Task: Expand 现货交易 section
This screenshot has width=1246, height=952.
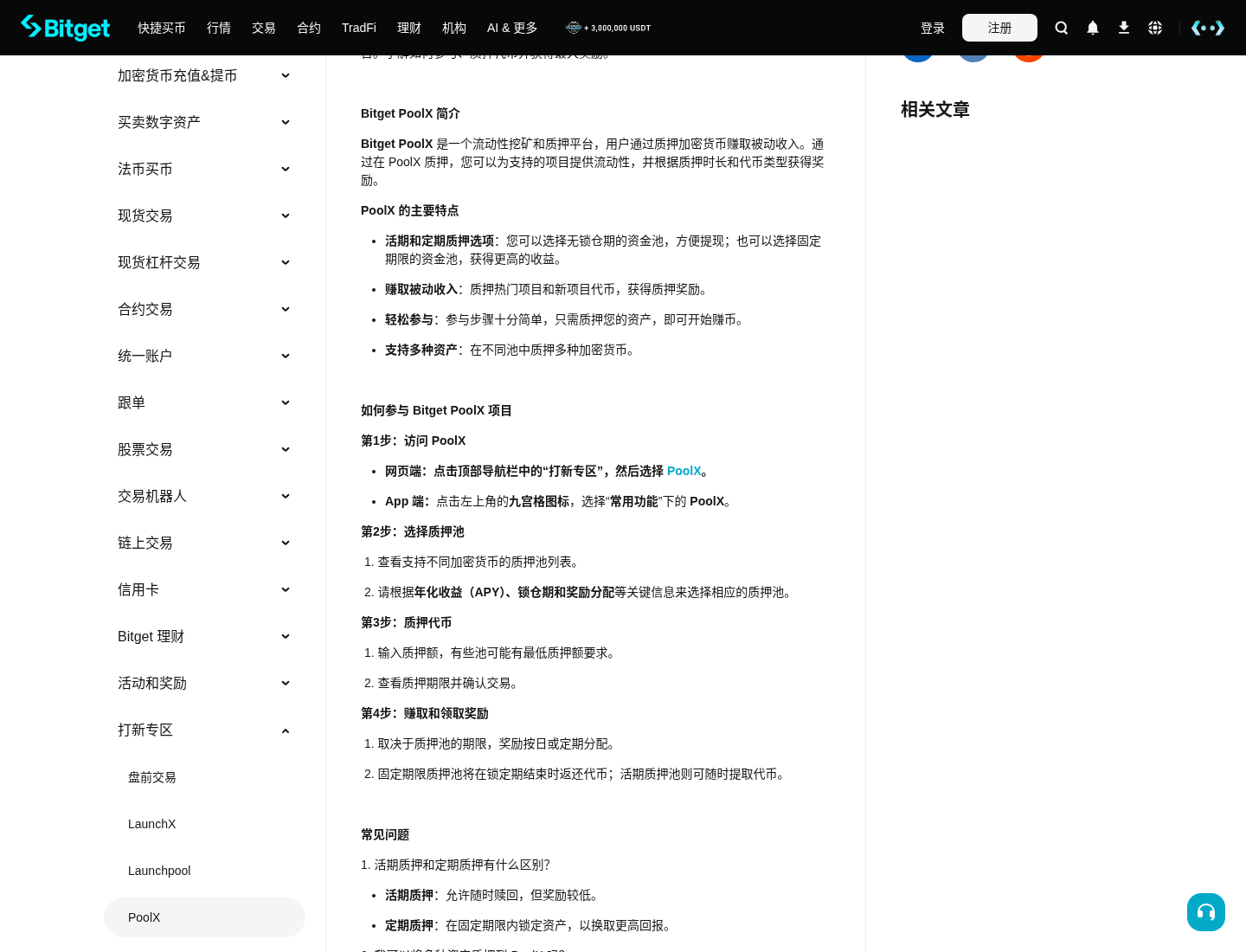Action: click(204, 215)
